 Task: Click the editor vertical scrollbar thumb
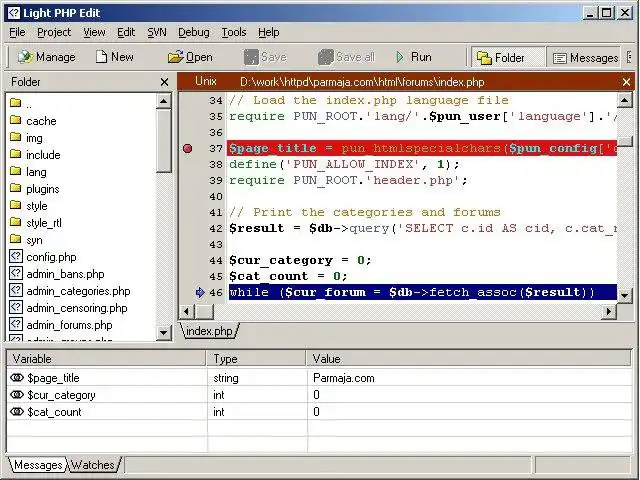pyautogui.click(x=624, y=141)
